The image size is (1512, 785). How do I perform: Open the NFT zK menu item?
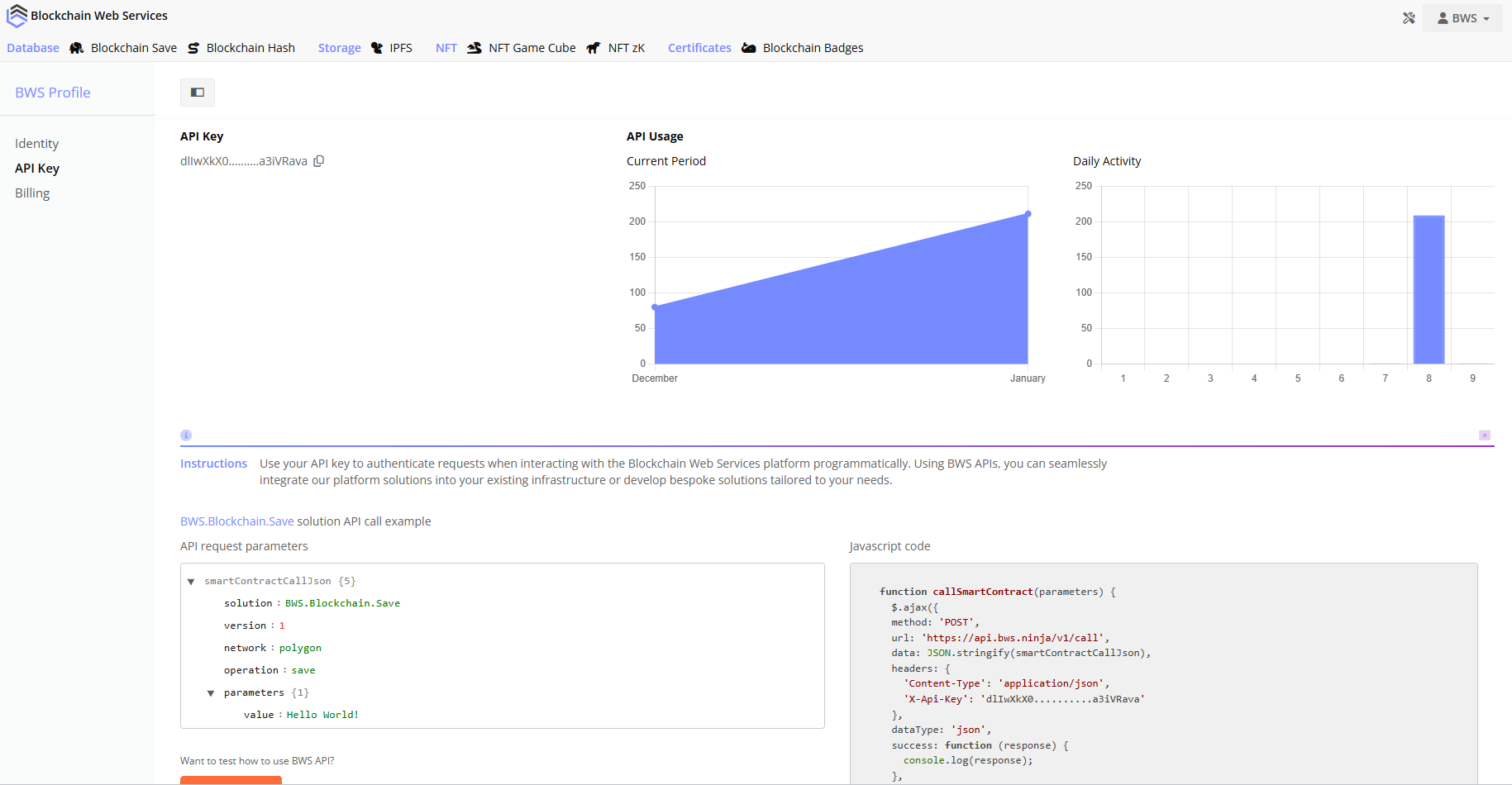(x=626, y=48)
